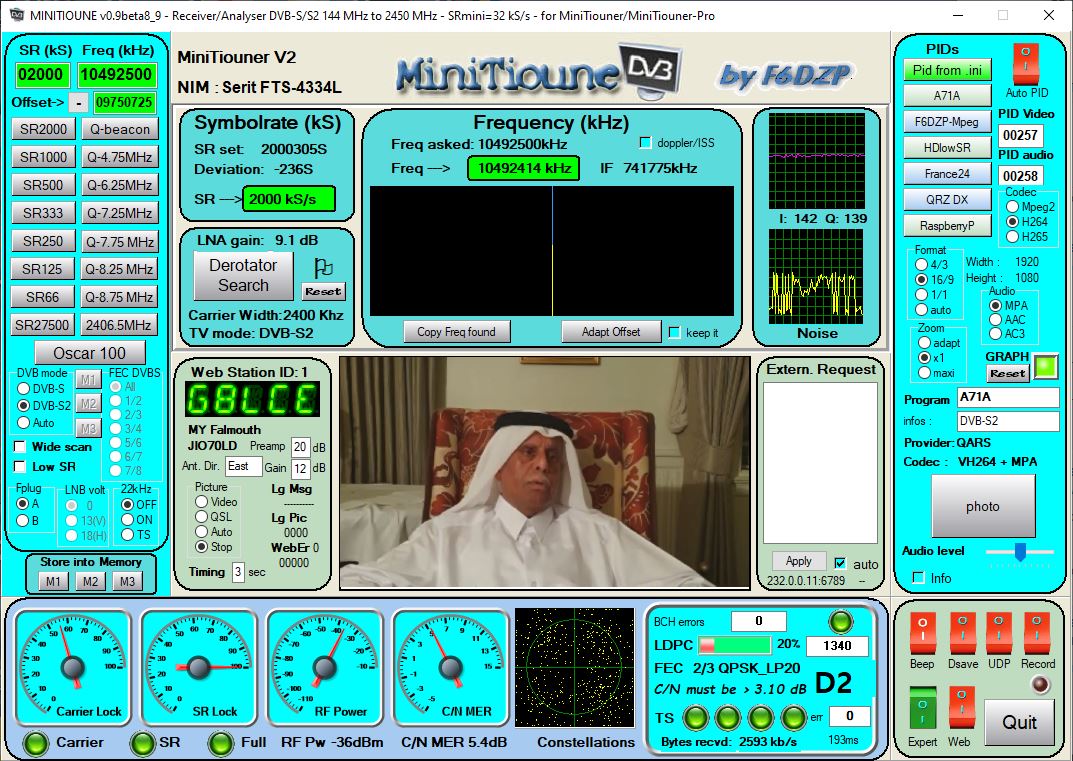Check the Wide scan option
Screen dimensions: 1073x761
(x=21, y=447)
